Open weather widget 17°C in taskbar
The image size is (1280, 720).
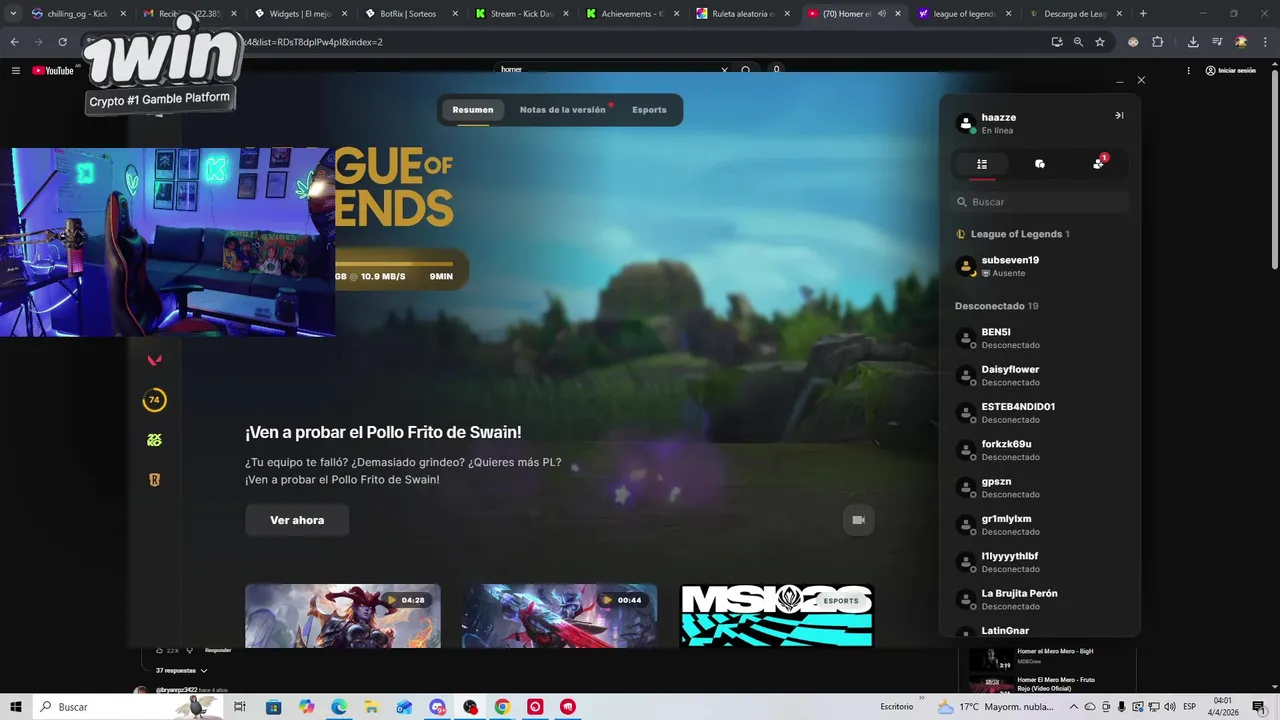point(995,707)
